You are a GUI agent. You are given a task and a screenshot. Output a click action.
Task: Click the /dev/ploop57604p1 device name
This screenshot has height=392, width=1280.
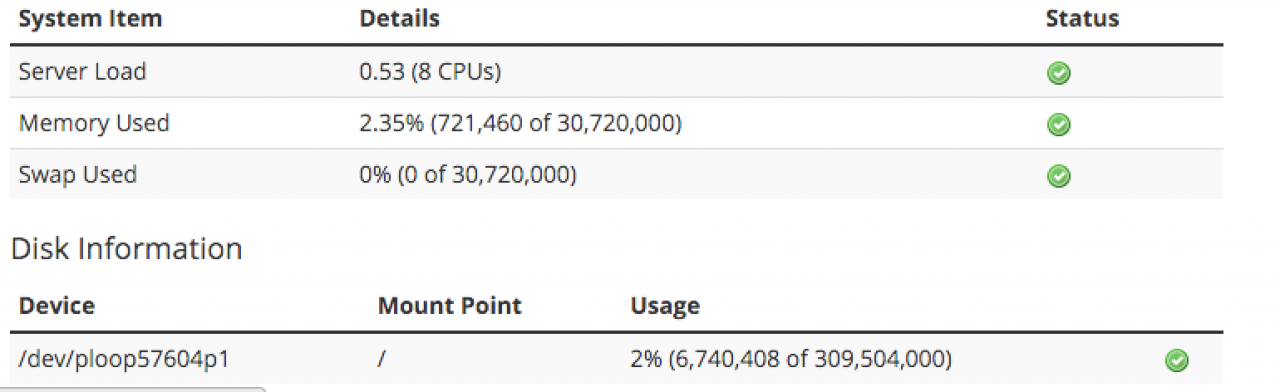[x=124, y=358]
